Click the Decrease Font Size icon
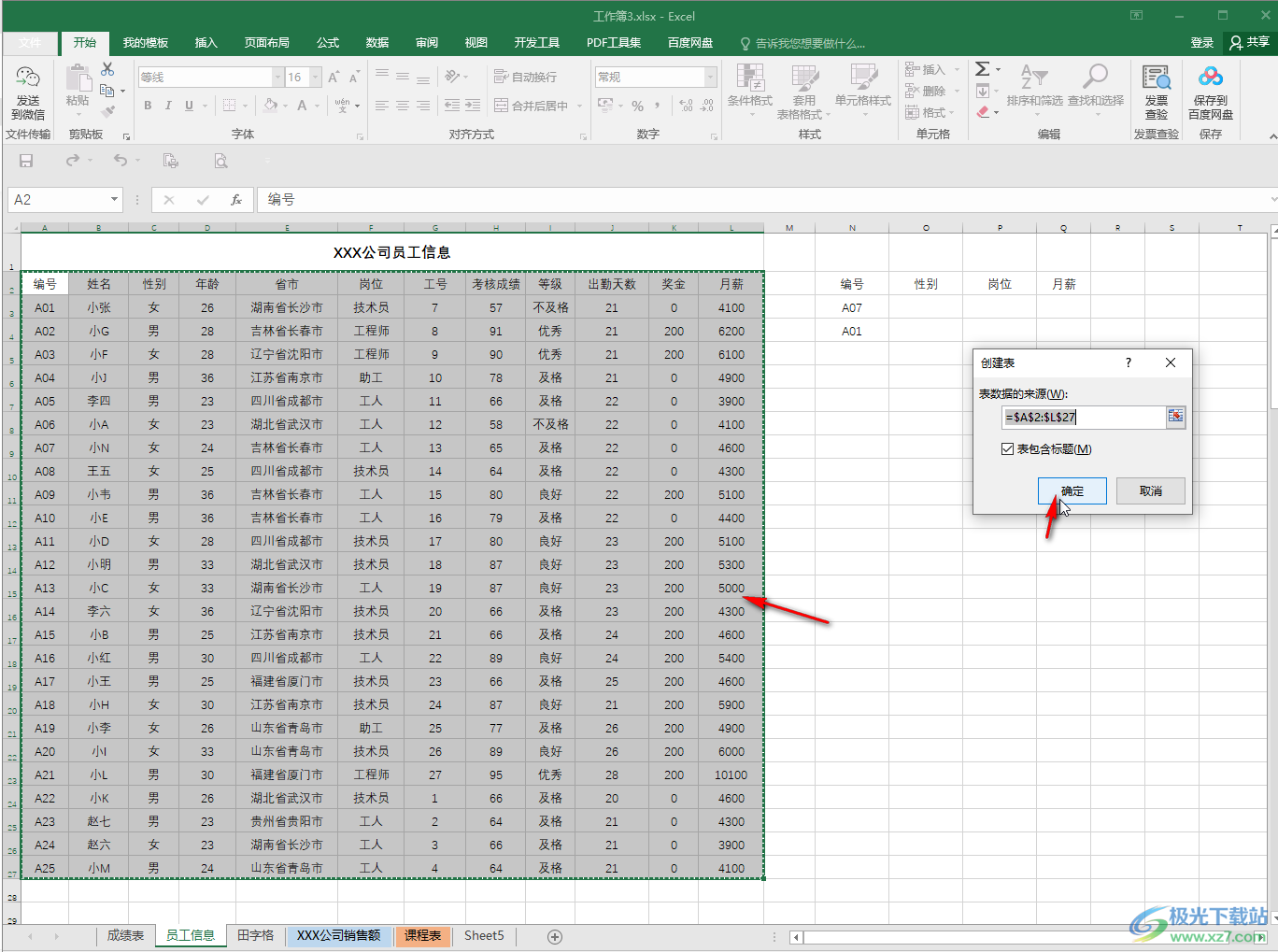The image size is (1278, 952). point(354,77)
